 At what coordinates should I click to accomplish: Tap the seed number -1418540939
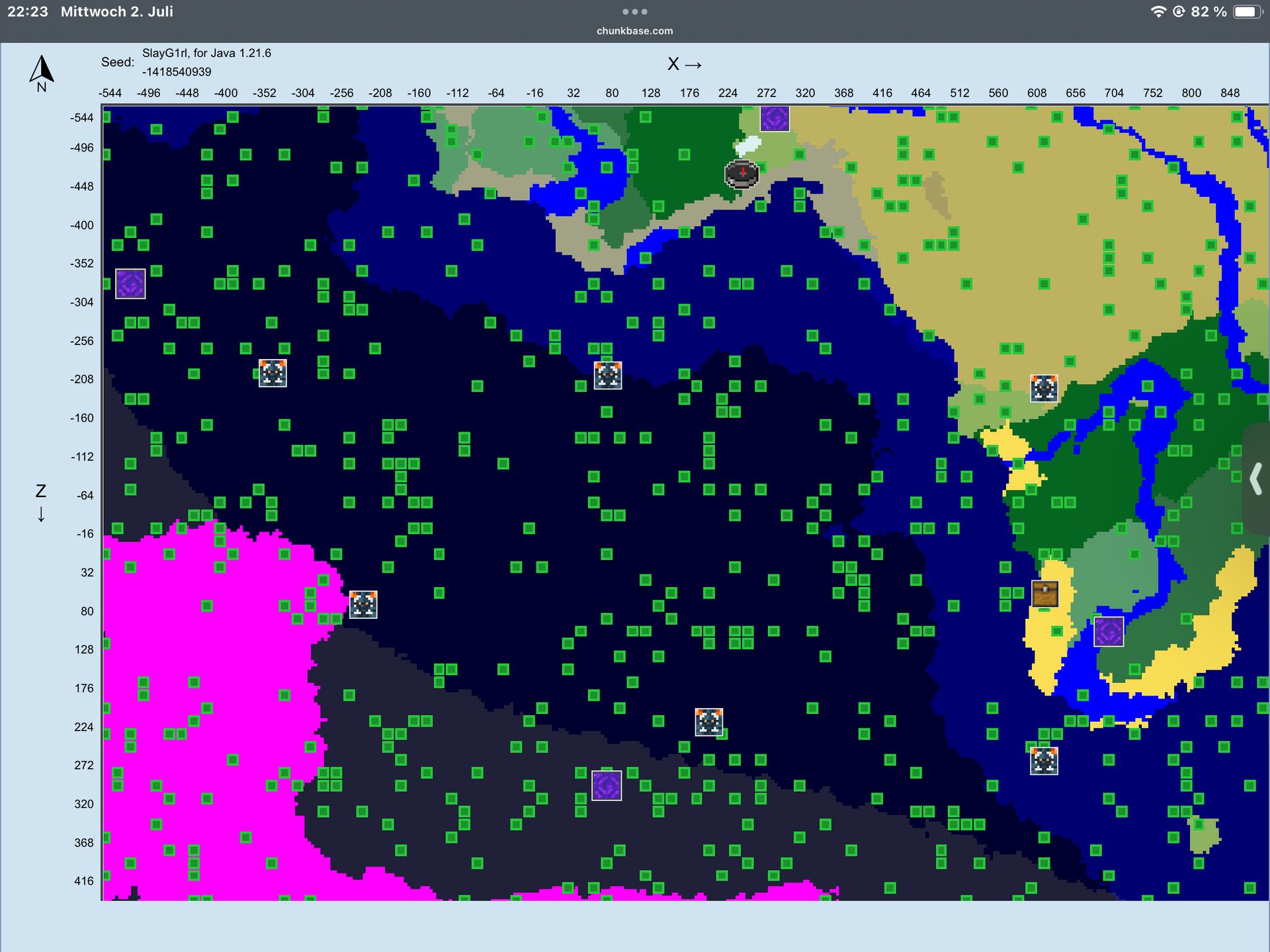[177, 72]
